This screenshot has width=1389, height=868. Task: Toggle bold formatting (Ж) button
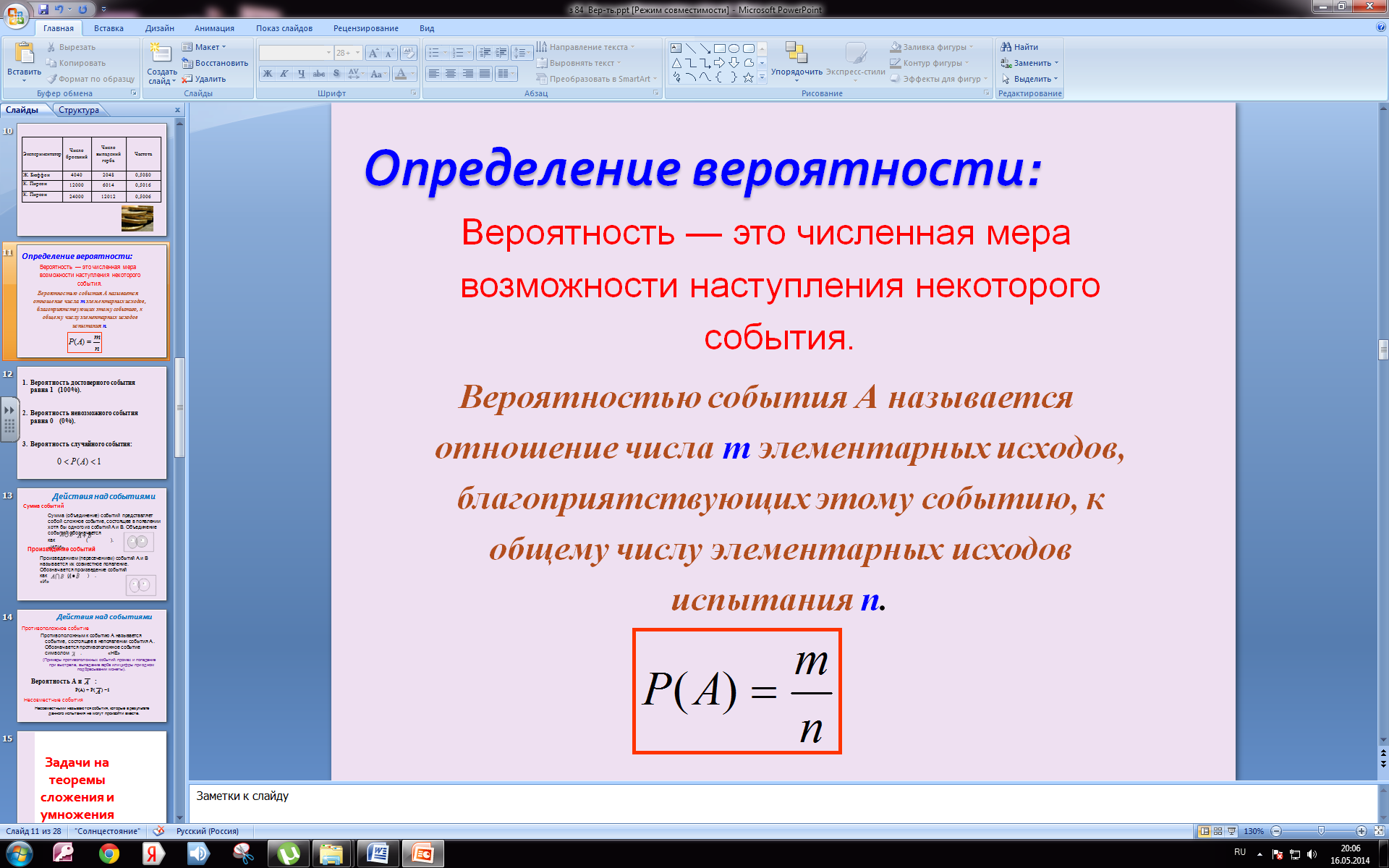pos(268,74)
